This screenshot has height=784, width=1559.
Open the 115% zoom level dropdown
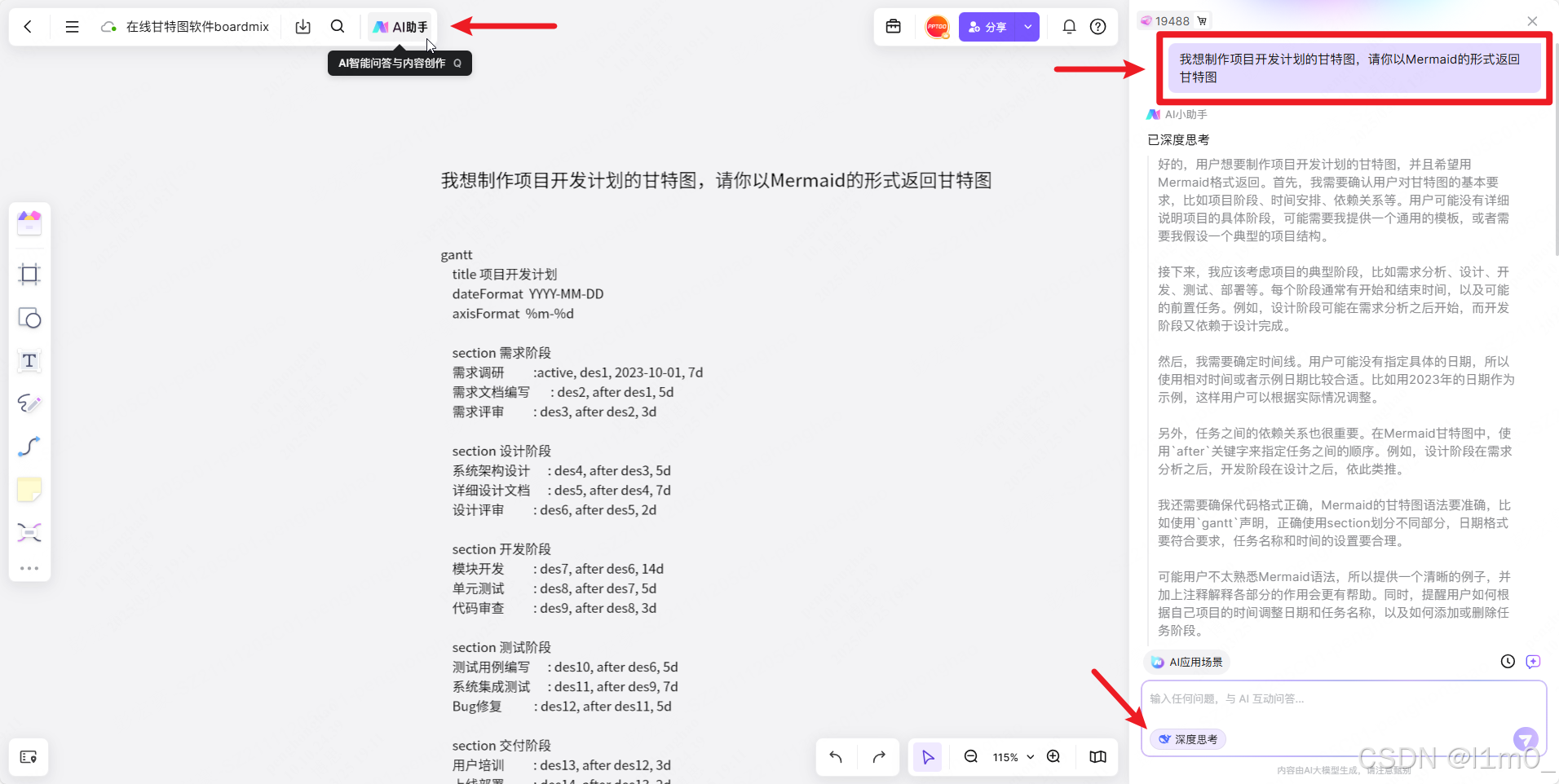[x=1014, y=757]
